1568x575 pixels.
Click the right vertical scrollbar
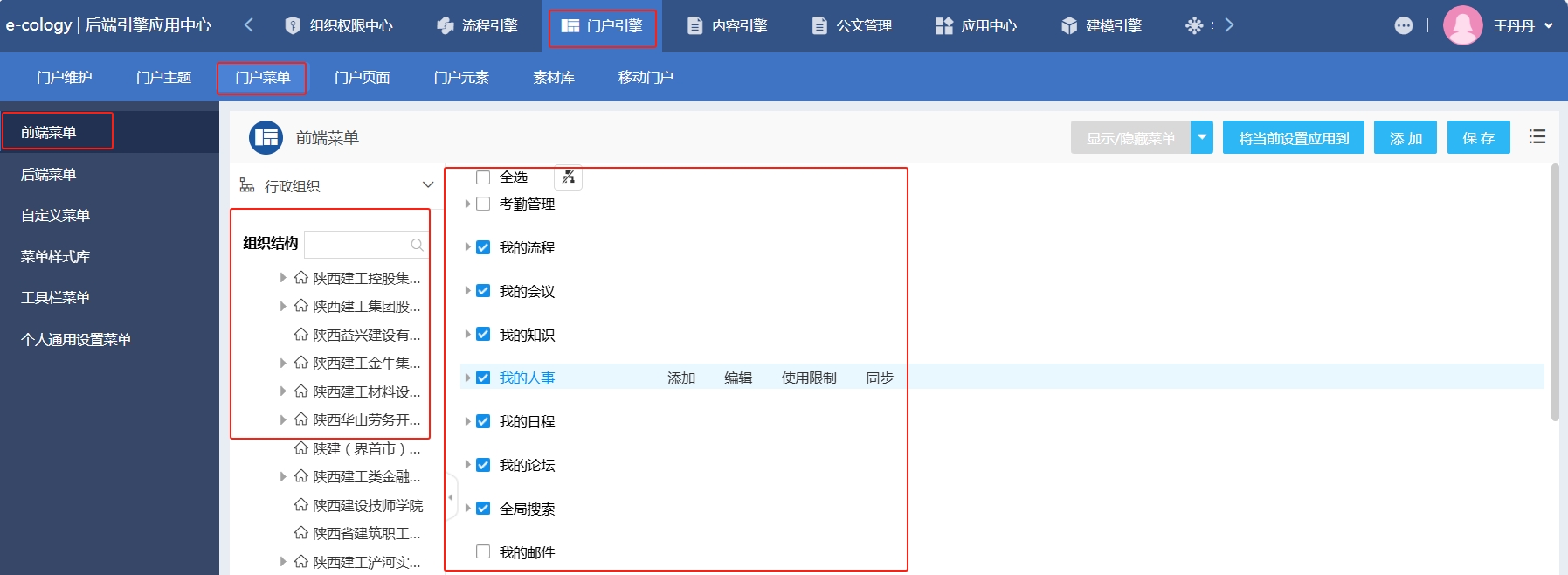click(x=1555, y=293)
